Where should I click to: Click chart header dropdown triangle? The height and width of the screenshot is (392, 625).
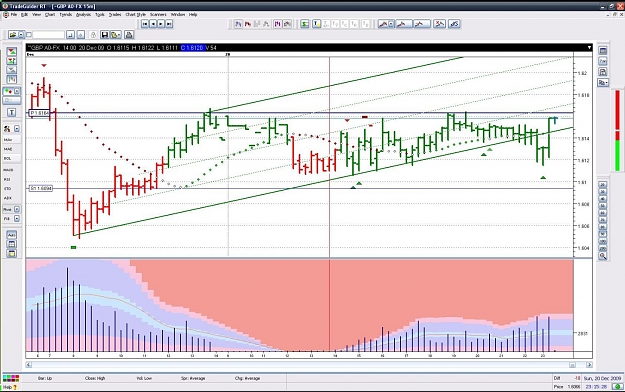pos(589,48)
